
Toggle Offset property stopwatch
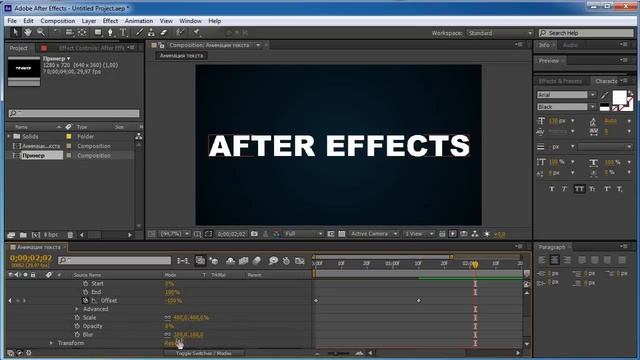85,300
